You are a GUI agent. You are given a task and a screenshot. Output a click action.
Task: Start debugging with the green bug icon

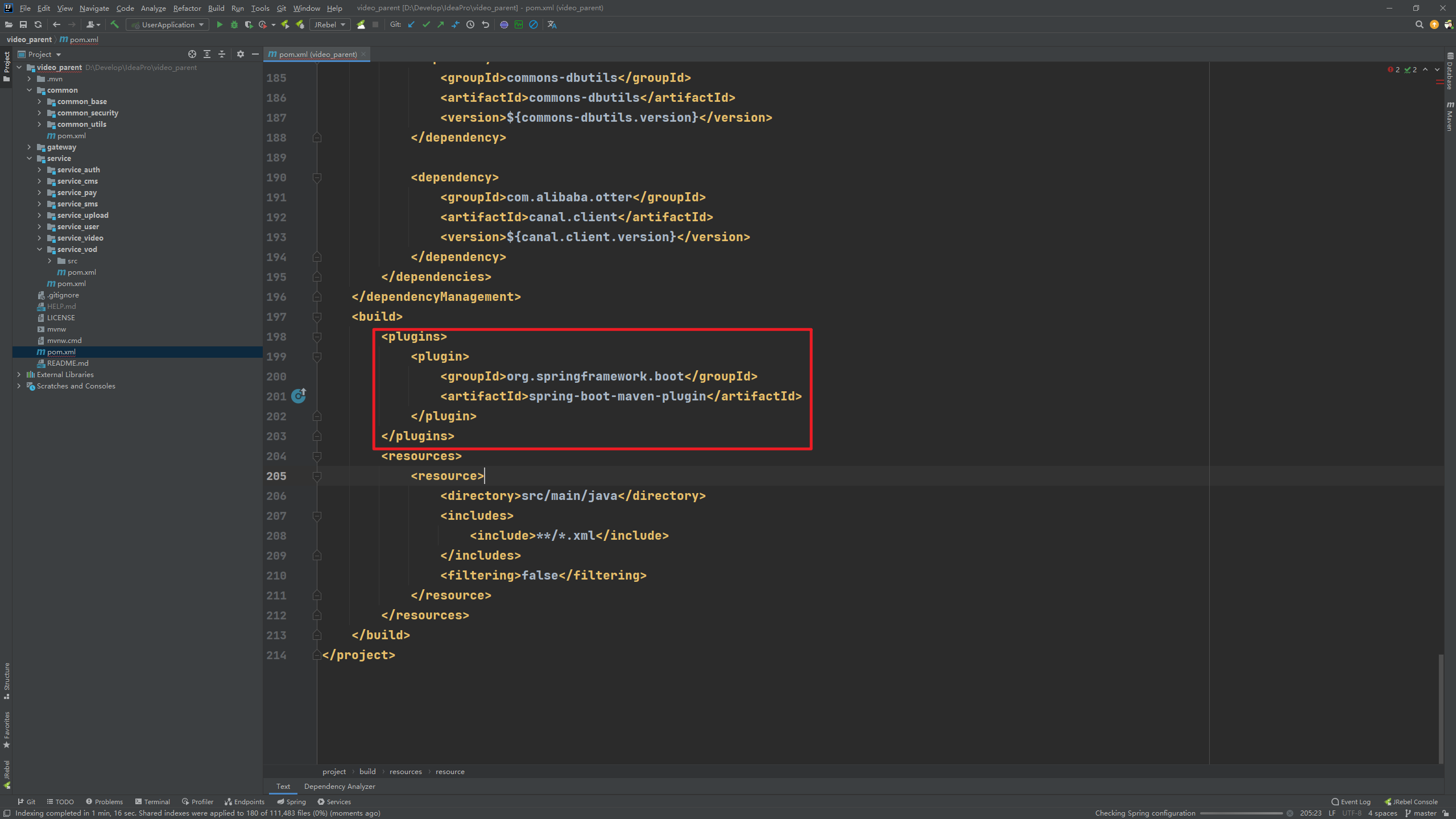coord(234,24)
